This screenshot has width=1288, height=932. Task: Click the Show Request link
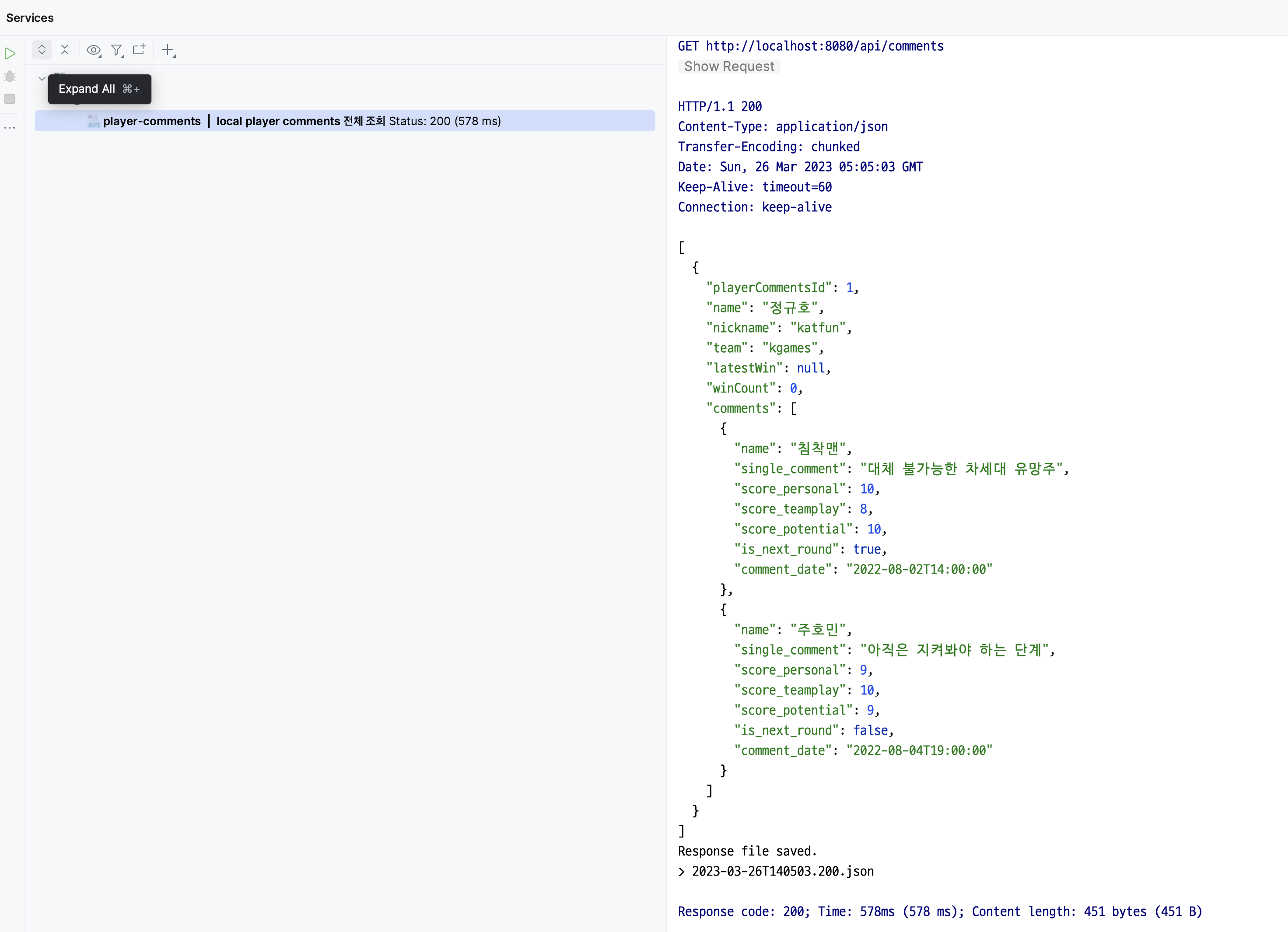coord(728,67)
